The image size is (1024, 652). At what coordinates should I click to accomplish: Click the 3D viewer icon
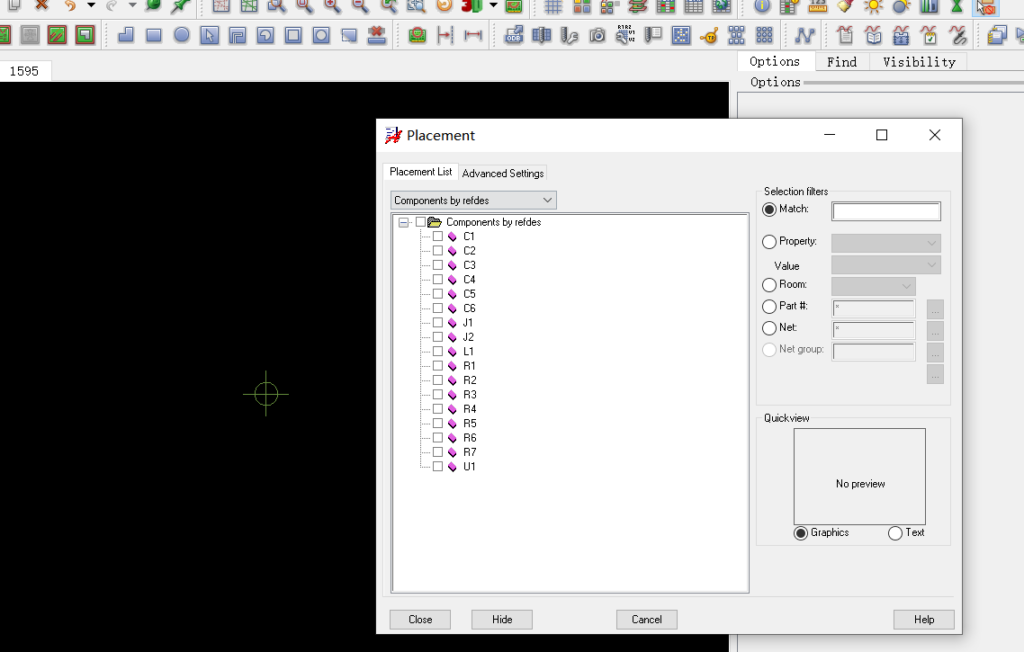pos(472,6)
